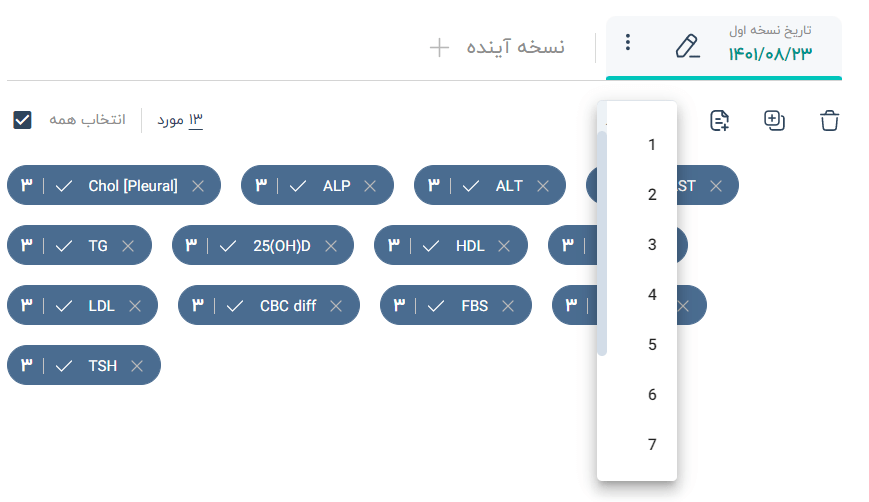869x502 pixels.
Task: Click the 25(OH)D test chip label
Action: point(282,246)
